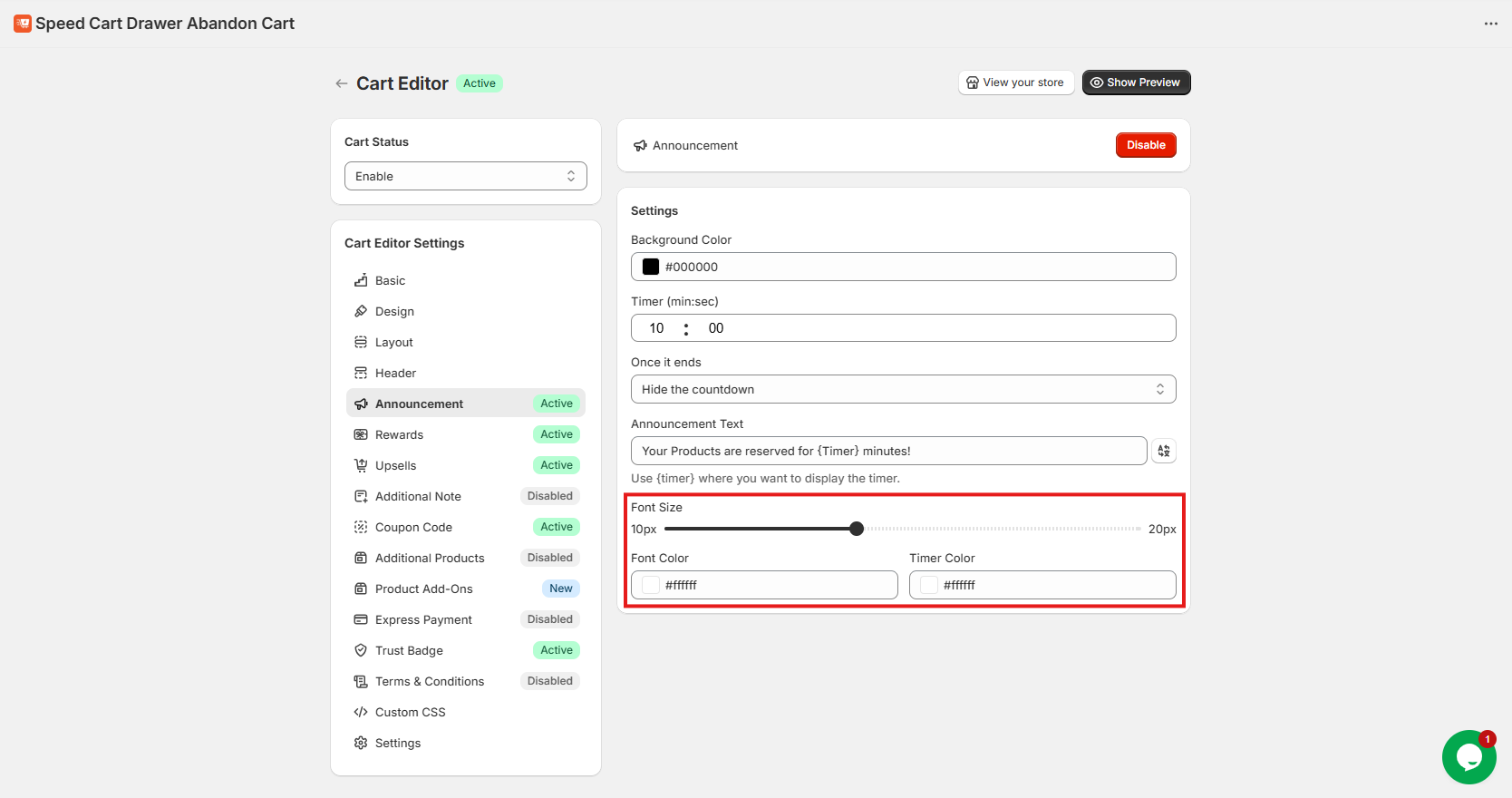1512x798 pixels.
Task: Click the translate icon beside Announcement Text
Action: coord(1163,451)
